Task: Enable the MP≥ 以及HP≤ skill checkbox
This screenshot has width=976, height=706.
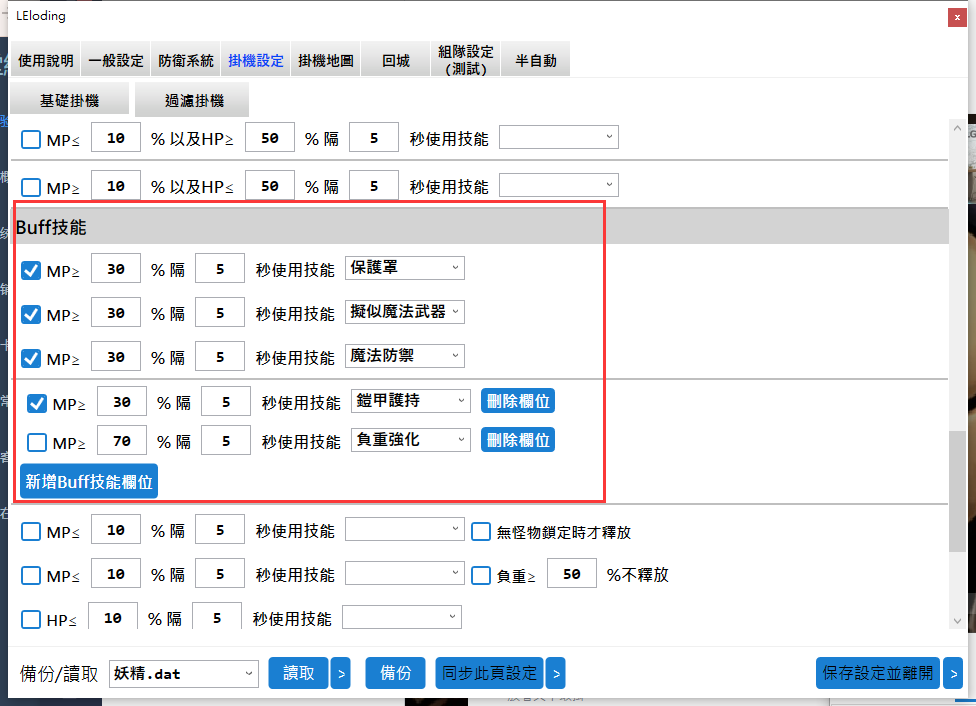Action: (x=30, y=187)
